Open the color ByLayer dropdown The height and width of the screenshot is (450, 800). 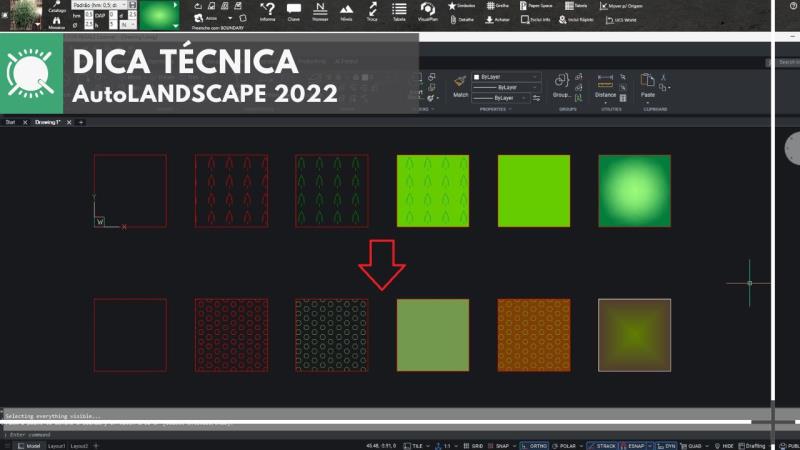(x=505, y=77)
